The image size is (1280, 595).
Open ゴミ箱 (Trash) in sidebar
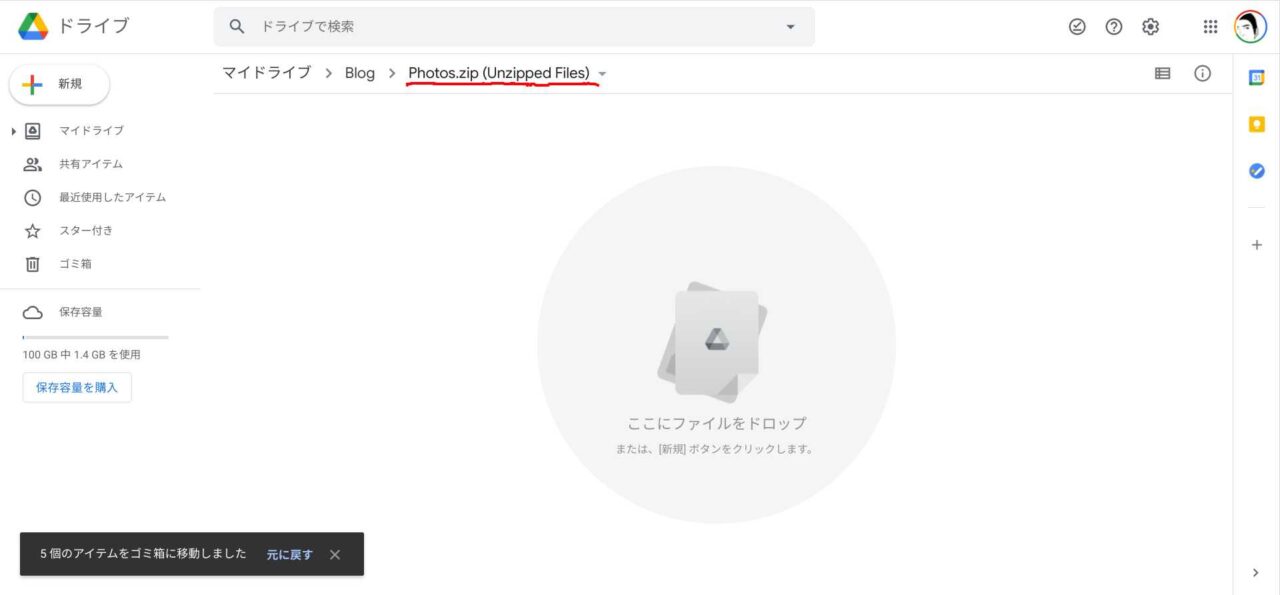point(75,264)
